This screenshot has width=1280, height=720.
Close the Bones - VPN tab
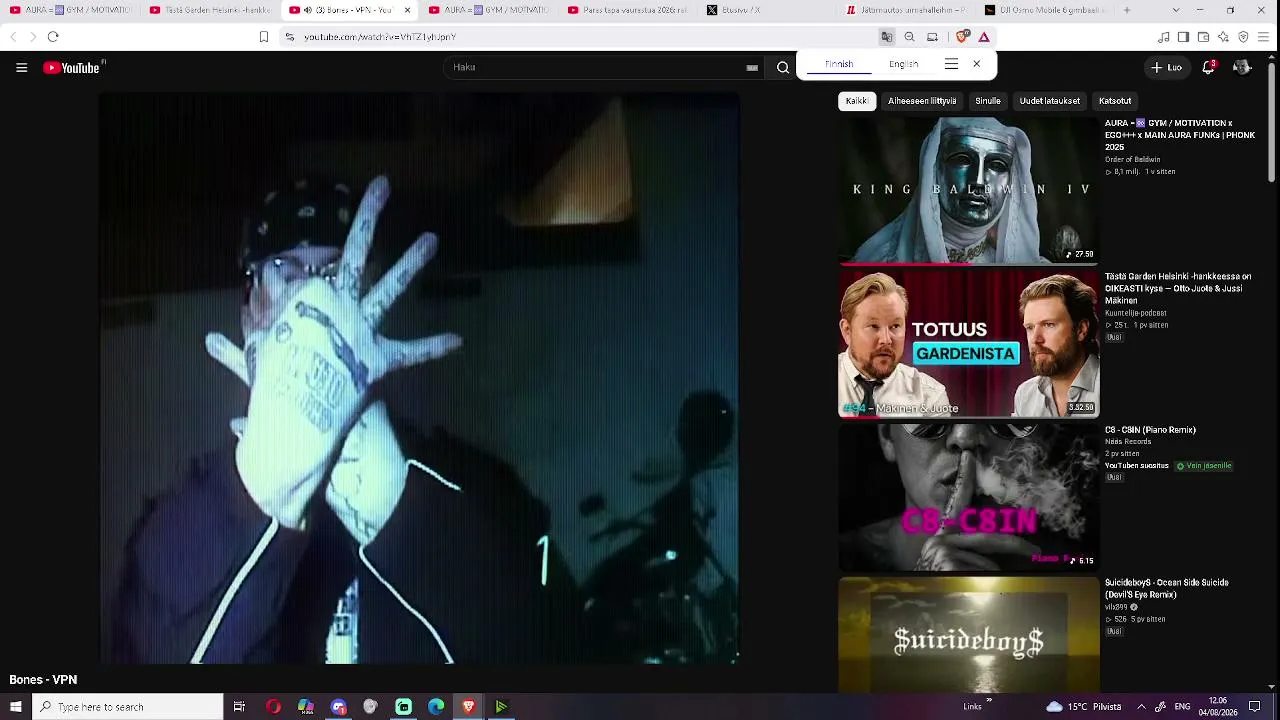coord(407,10)
